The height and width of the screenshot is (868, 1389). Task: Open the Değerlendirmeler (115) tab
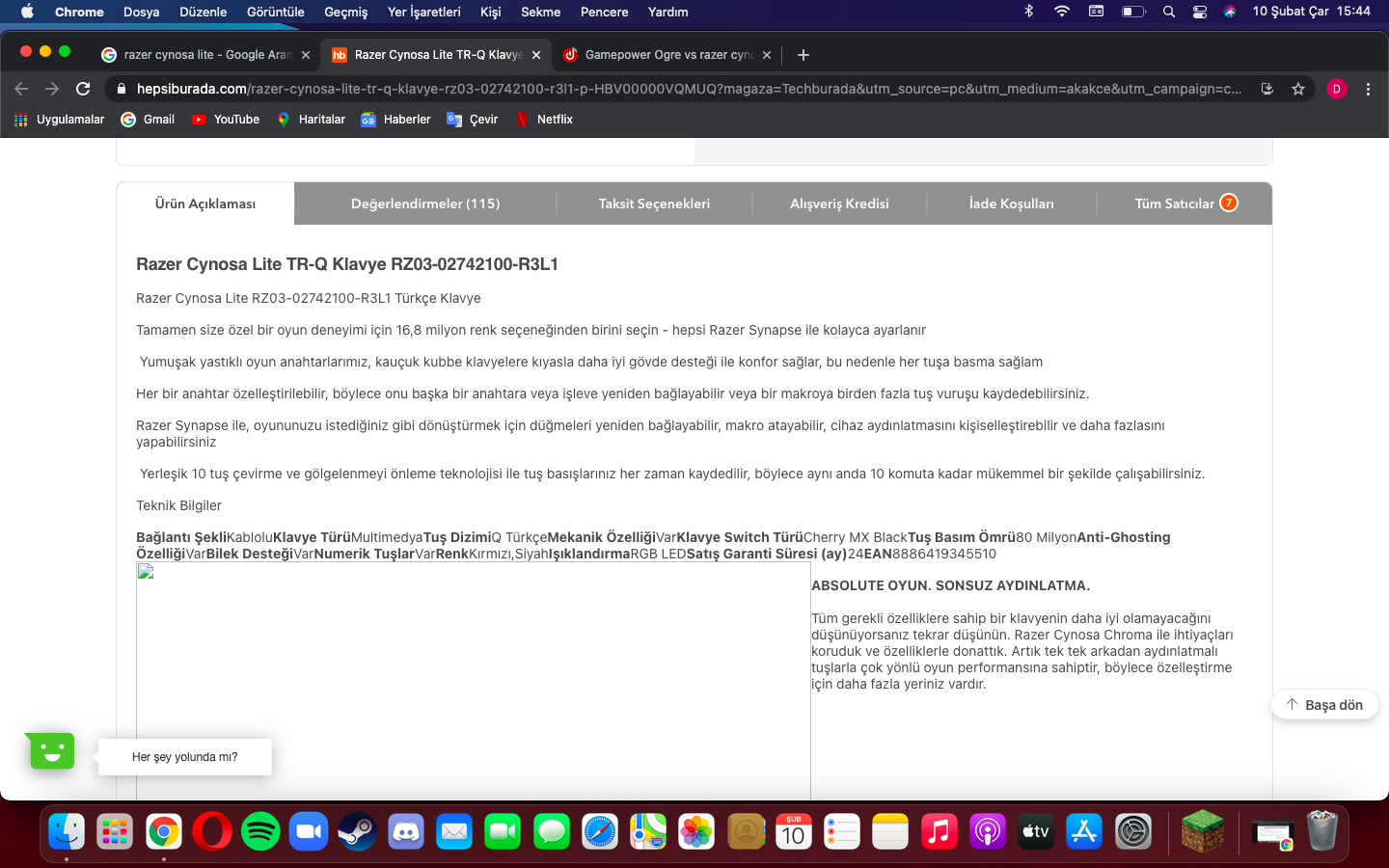[425, 203]
